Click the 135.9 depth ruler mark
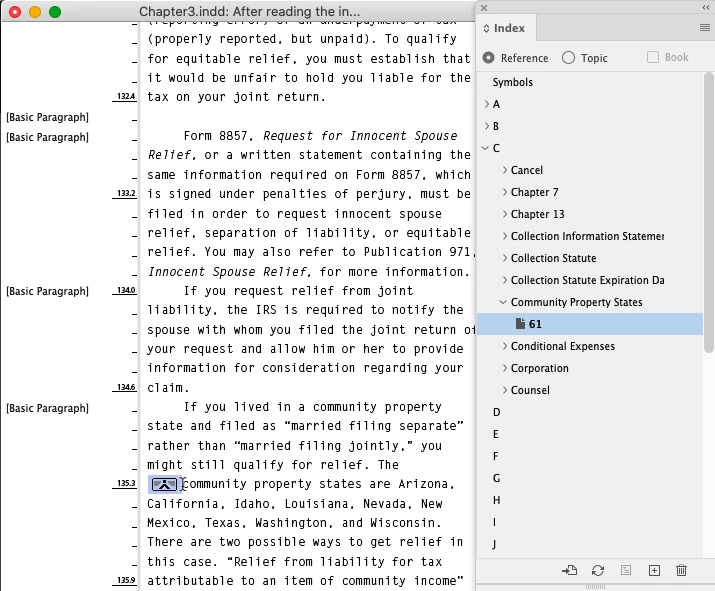 126,581
